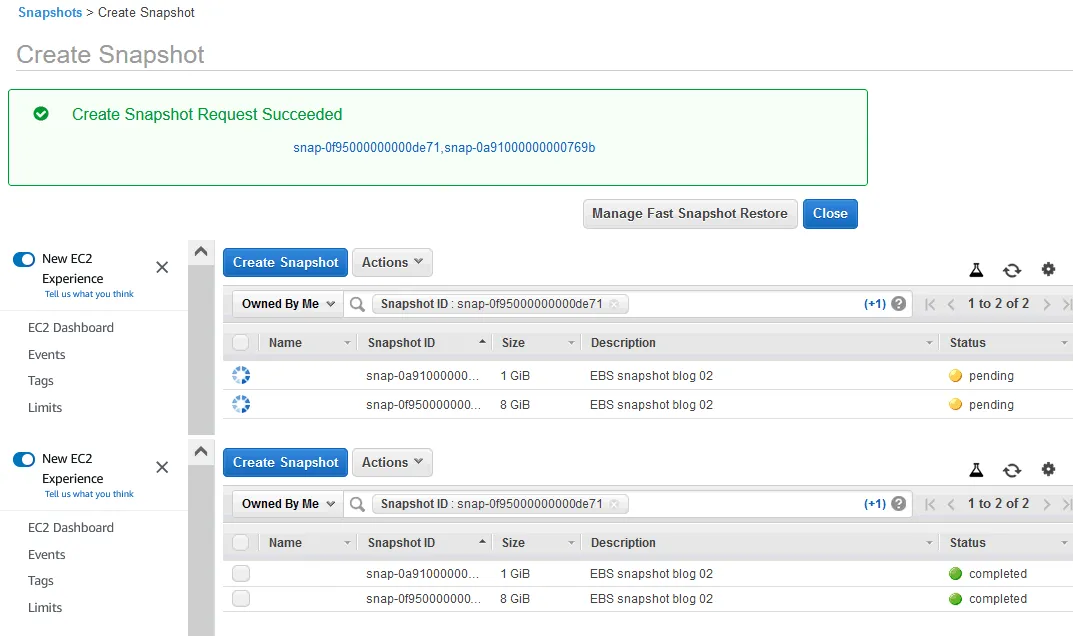Go to Limits in the lower sidebar

pos(45,608)
